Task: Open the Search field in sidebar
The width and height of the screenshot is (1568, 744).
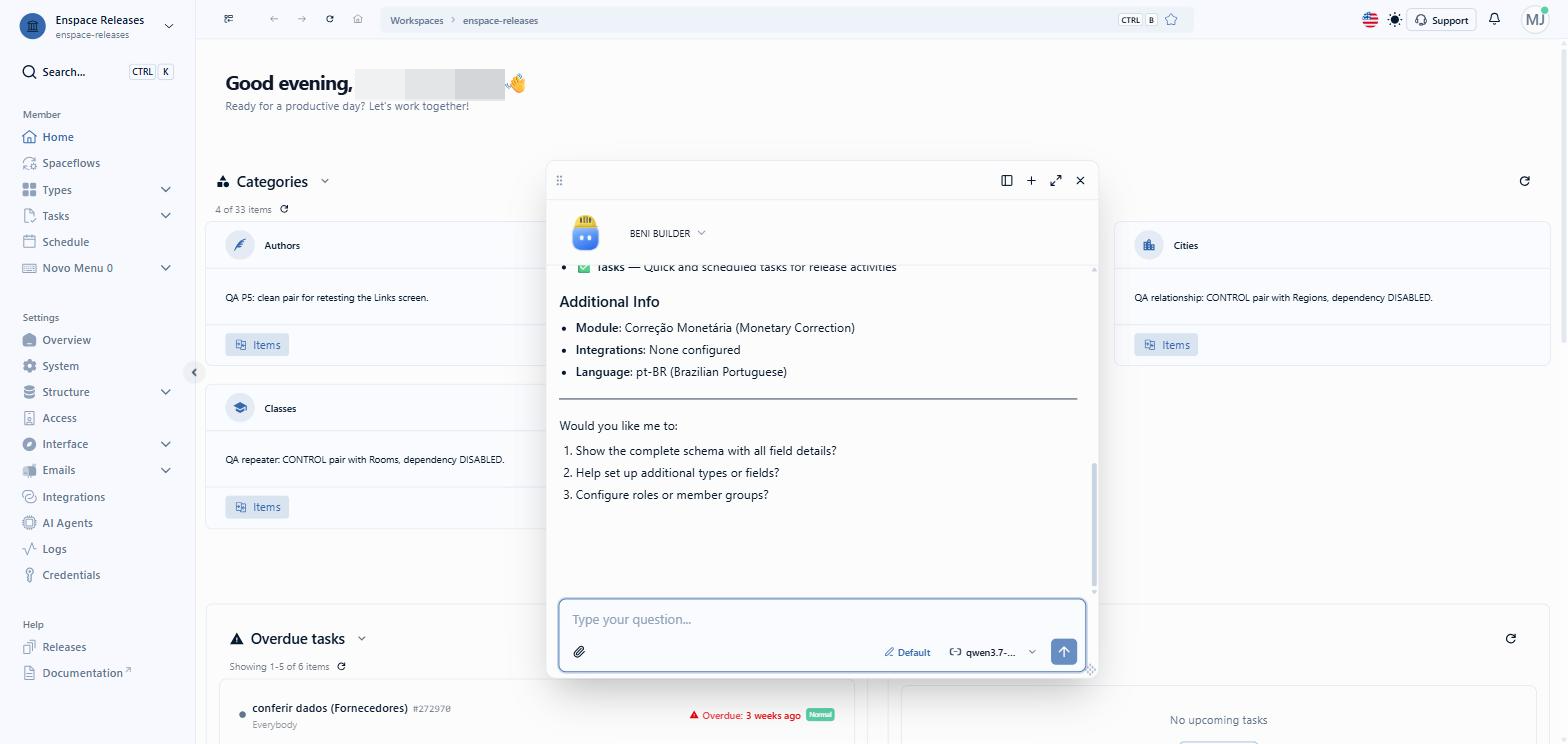Action: [x=97, y=72]
